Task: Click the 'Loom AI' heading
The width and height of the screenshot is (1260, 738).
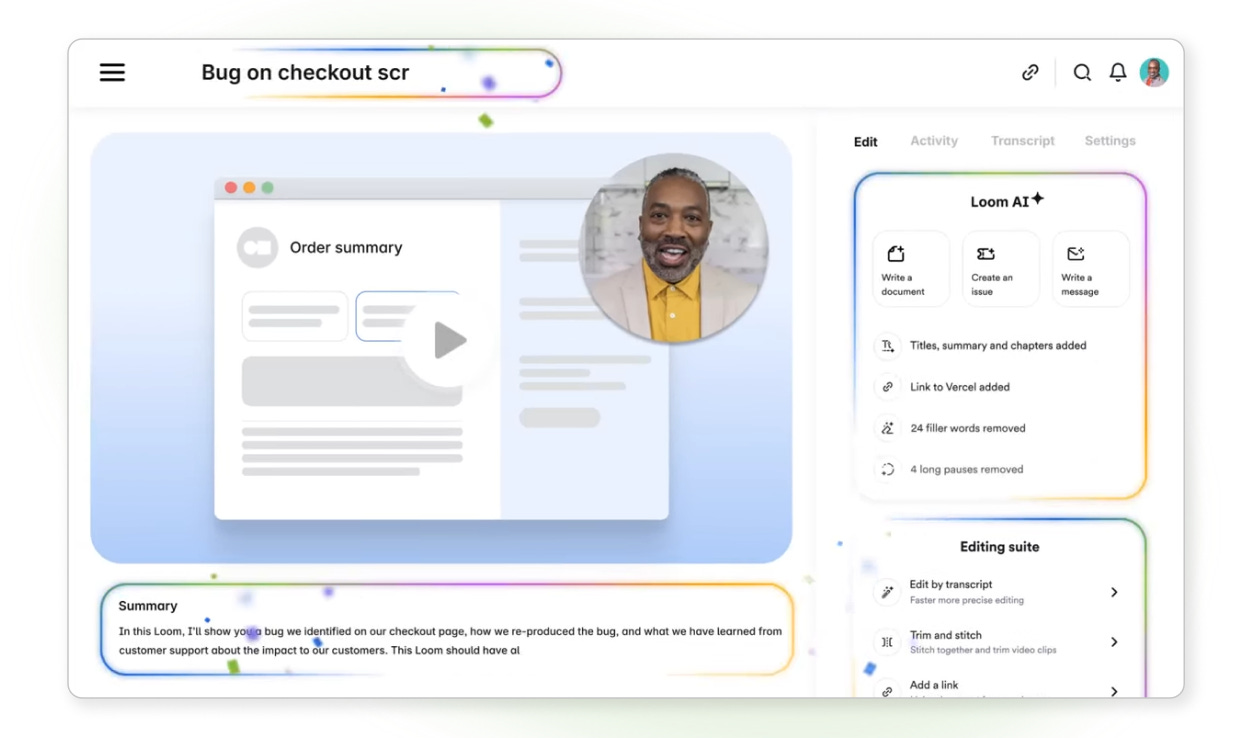Action: click(999, 202)
